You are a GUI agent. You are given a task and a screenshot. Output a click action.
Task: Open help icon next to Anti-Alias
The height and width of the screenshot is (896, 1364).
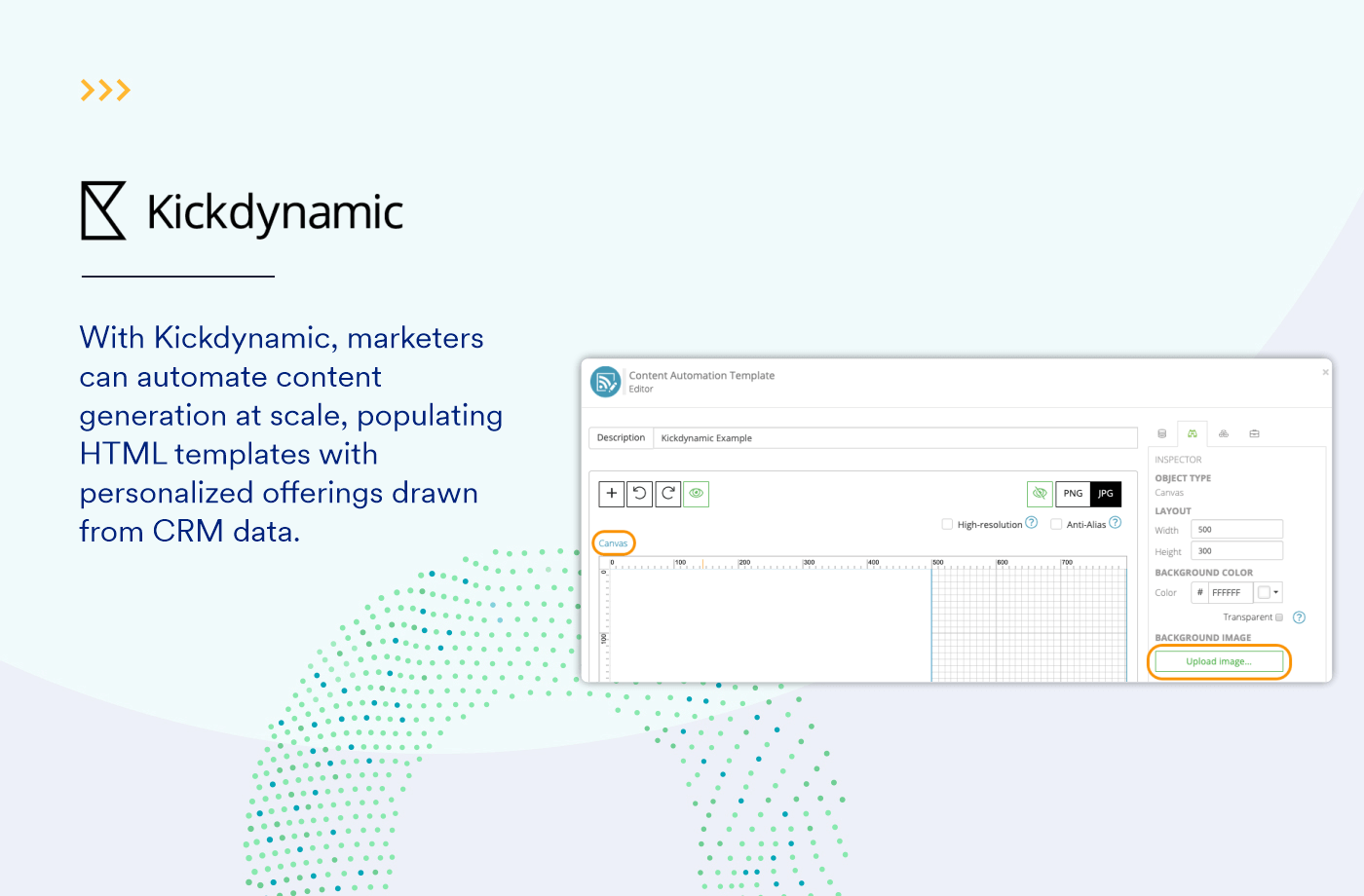tap(1116, 523)
